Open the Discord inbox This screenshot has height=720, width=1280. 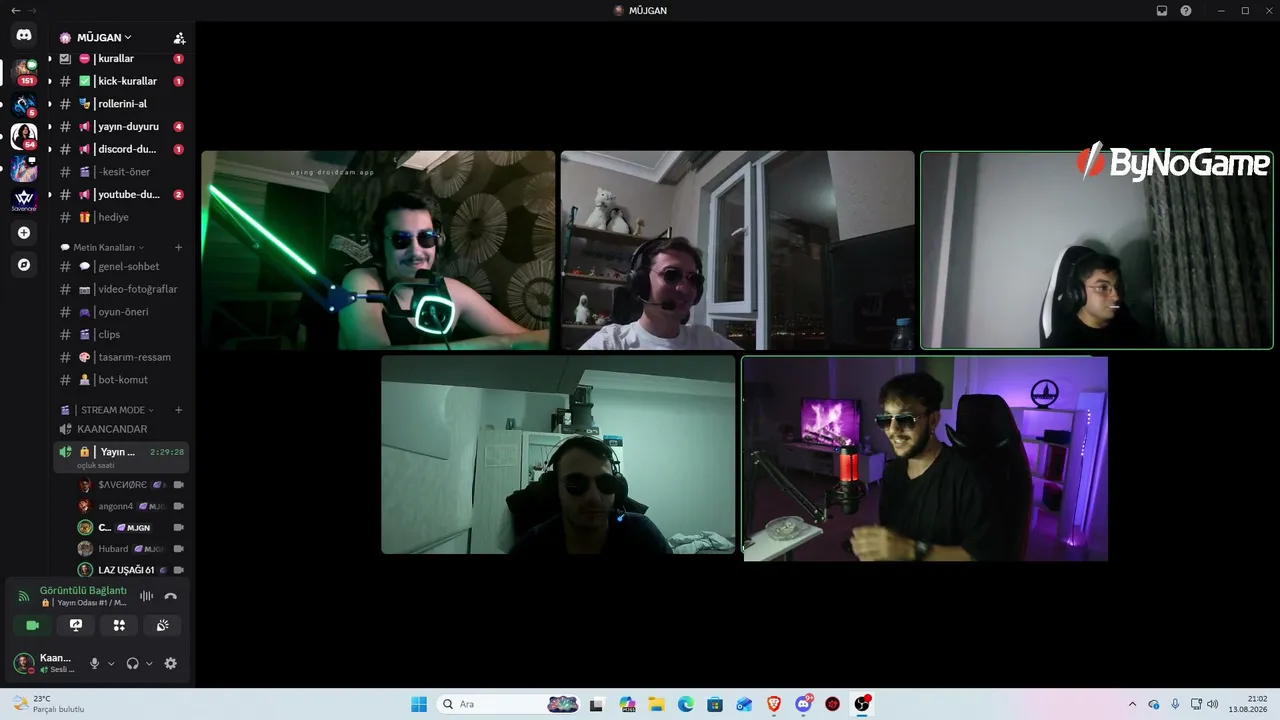[1162, 10]
